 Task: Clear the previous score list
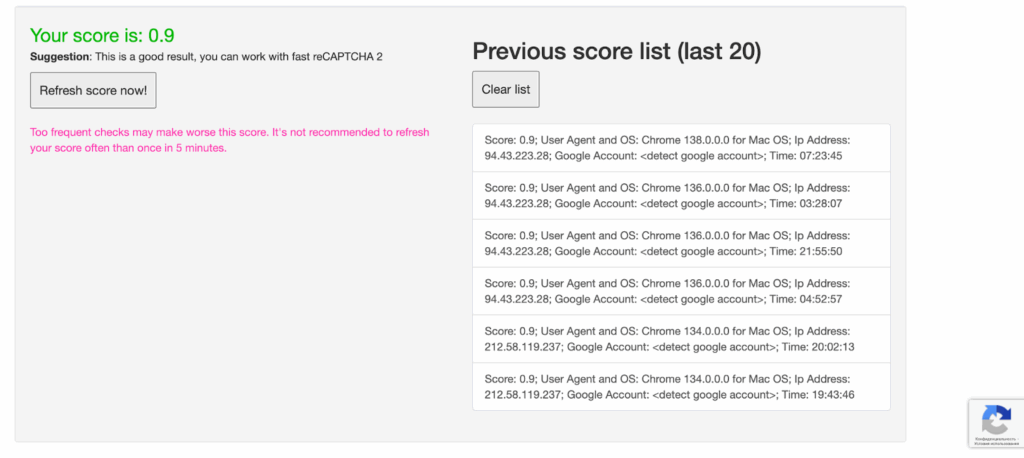click(x=506, y=90)
